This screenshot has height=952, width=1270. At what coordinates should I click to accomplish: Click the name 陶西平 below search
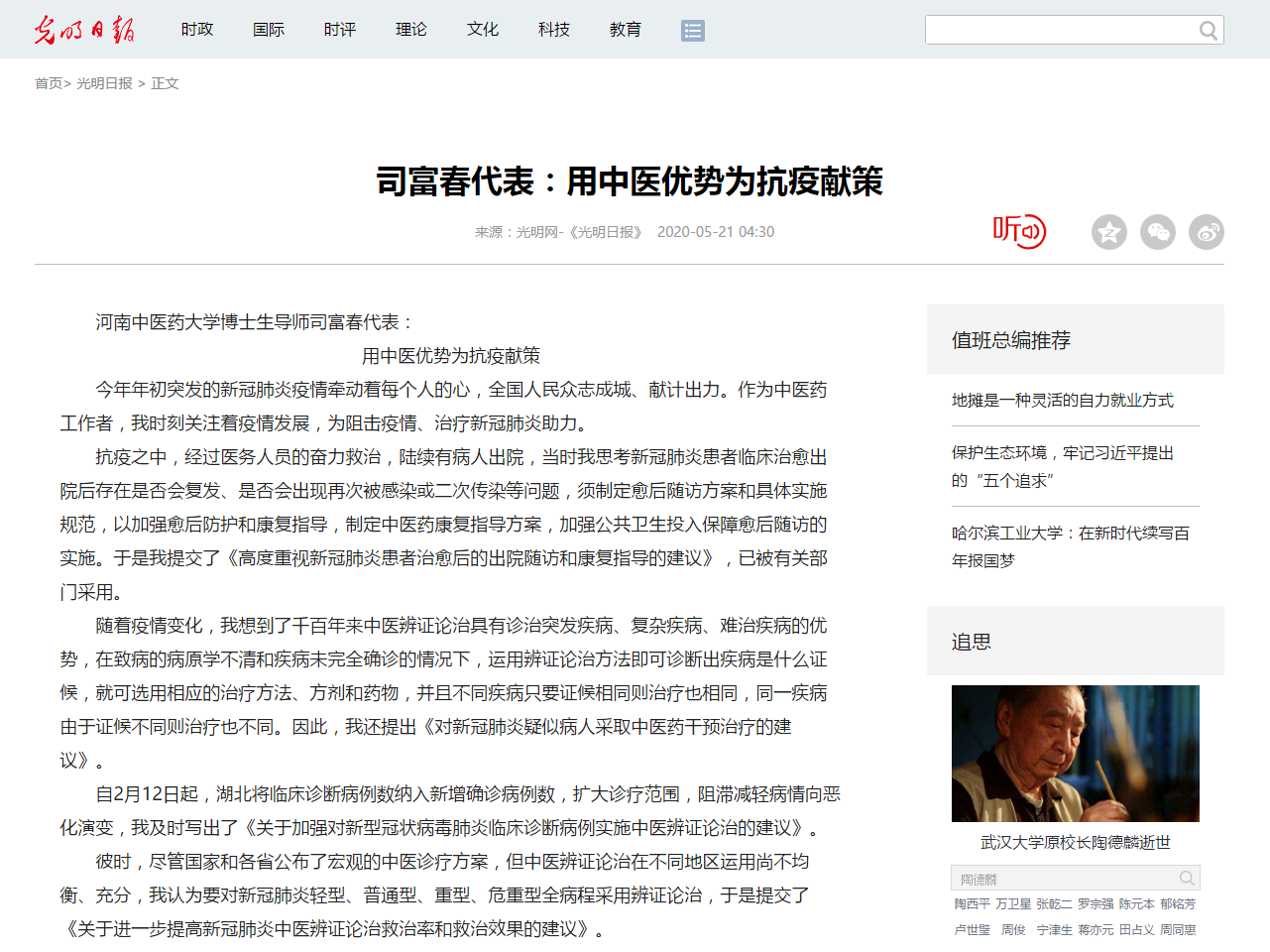click(972, 904)
